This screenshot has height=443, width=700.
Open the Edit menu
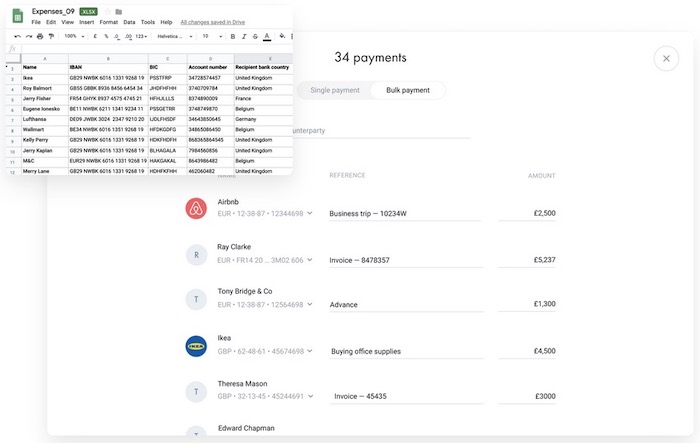(51, 22)
